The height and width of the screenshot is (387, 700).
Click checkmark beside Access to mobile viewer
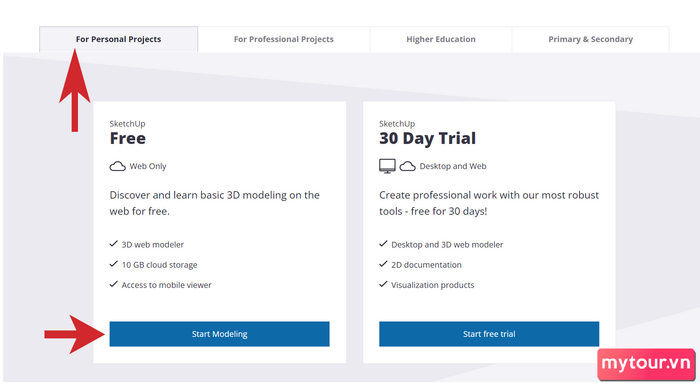pyautogui.click(x=113, y=284)
